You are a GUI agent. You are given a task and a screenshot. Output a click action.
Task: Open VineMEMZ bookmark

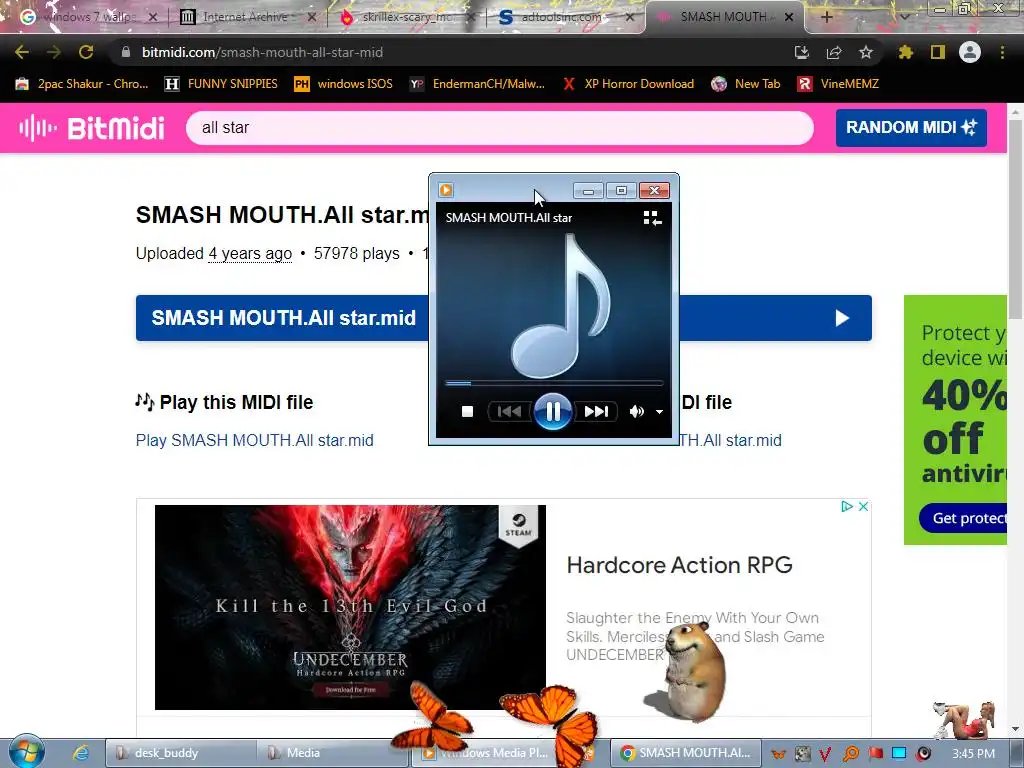[x=838, y=84]
